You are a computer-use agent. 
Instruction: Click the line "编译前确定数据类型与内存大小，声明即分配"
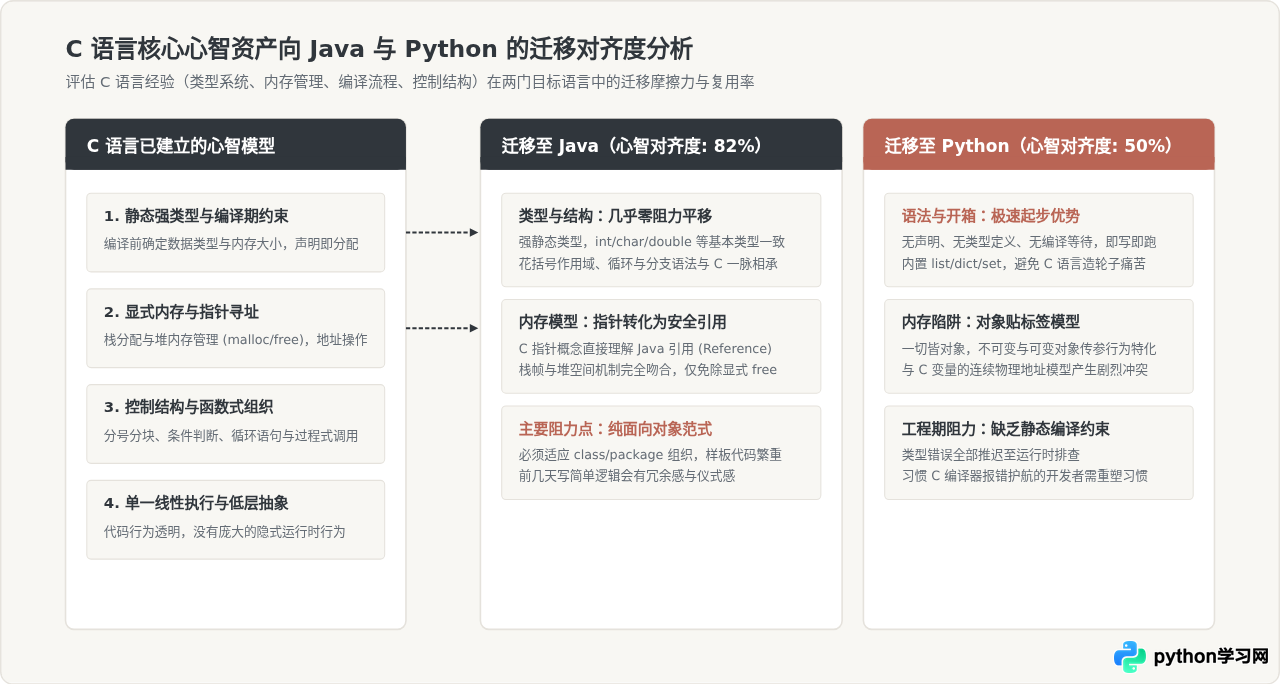(x=231, y=244)
